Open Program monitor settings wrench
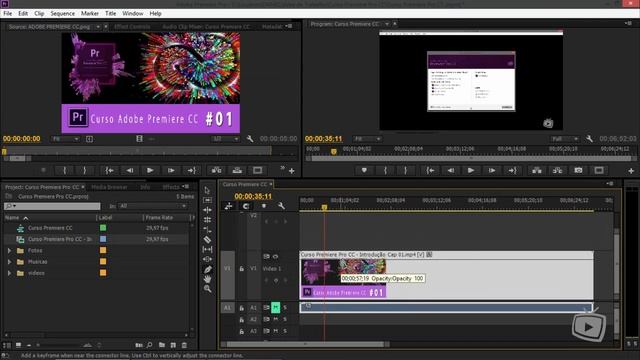640x360 pixels. click(x=589, y=139)
